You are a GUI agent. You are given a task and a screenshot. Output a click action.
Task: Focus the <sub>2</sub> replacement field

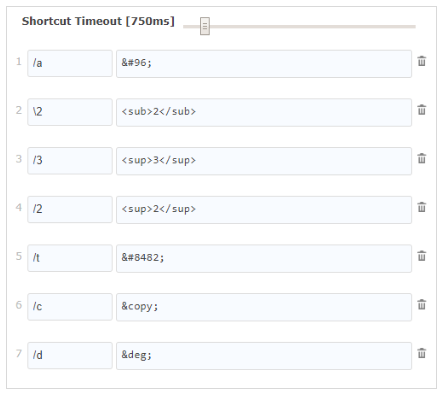coord(264,112)
